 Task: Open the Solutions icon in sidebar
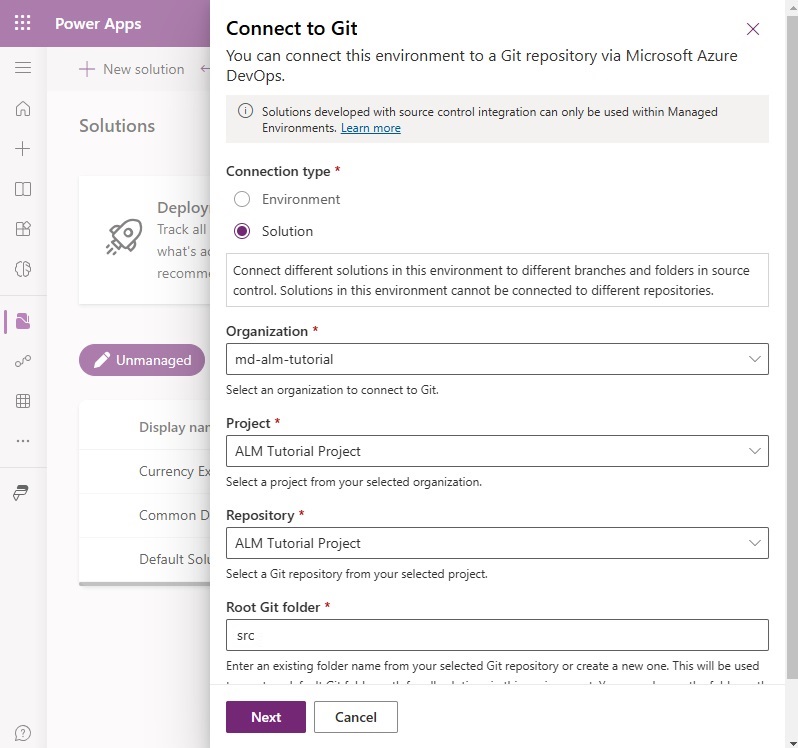(x=23, y=321)
